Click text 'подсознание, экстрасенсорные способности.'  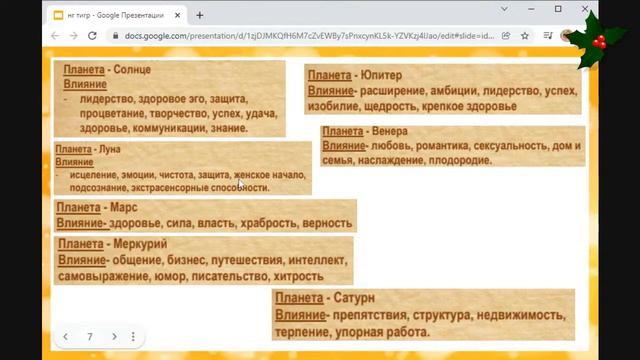pyautogui.click(x=170, y=188)
